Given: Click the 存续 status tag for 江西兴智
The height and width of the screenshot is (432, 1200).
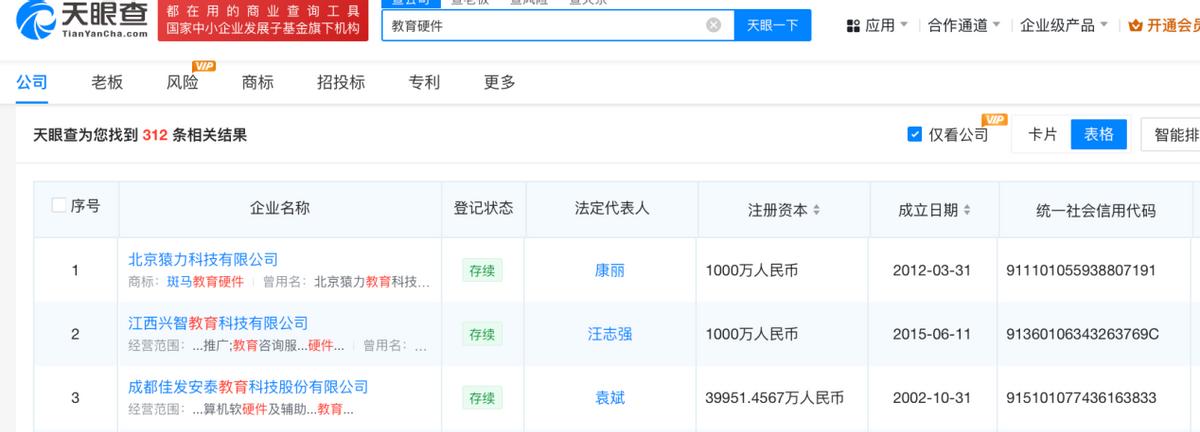Looking at the screenshot, I should [x=482, y=334].
